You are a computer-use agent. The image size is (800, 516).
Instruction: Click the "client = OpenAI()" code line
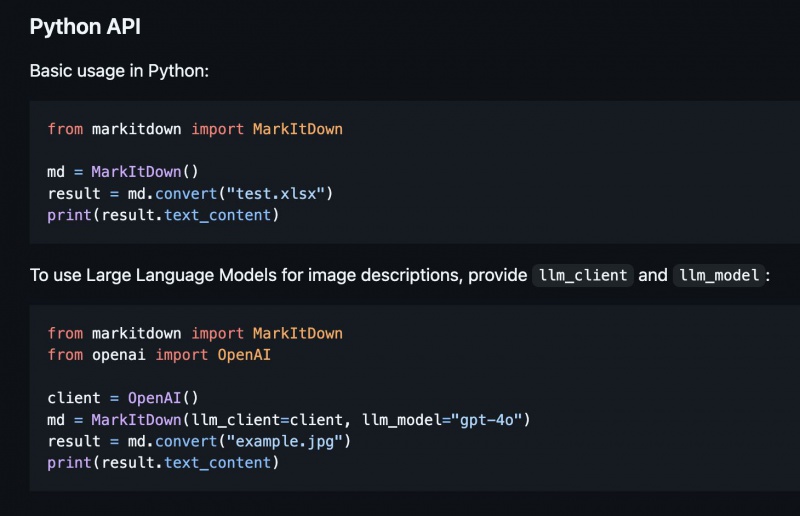pos(123,398)
